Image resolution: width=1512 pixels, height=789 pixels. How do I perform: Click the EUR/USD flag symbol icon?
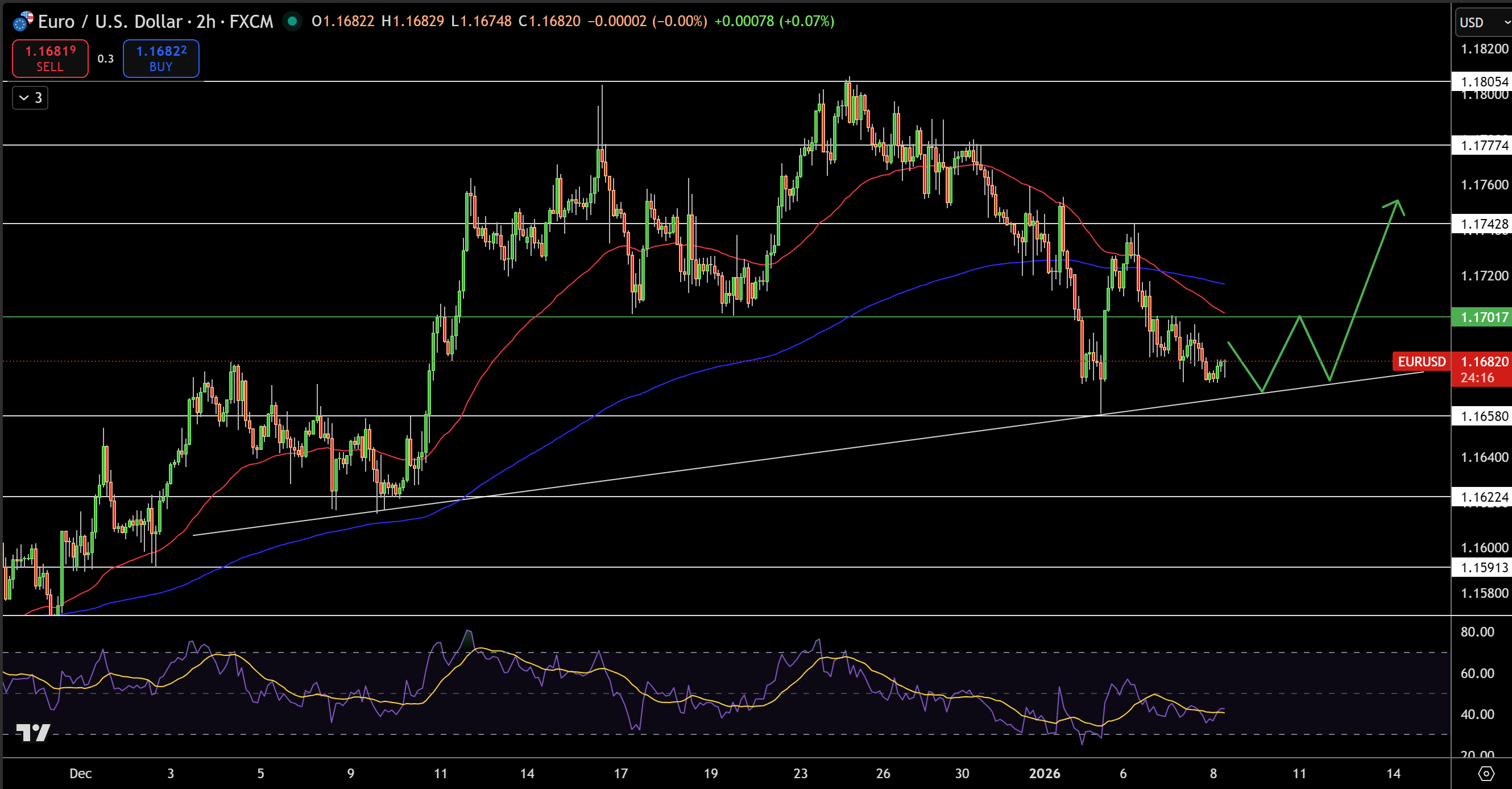coord(23,21)
